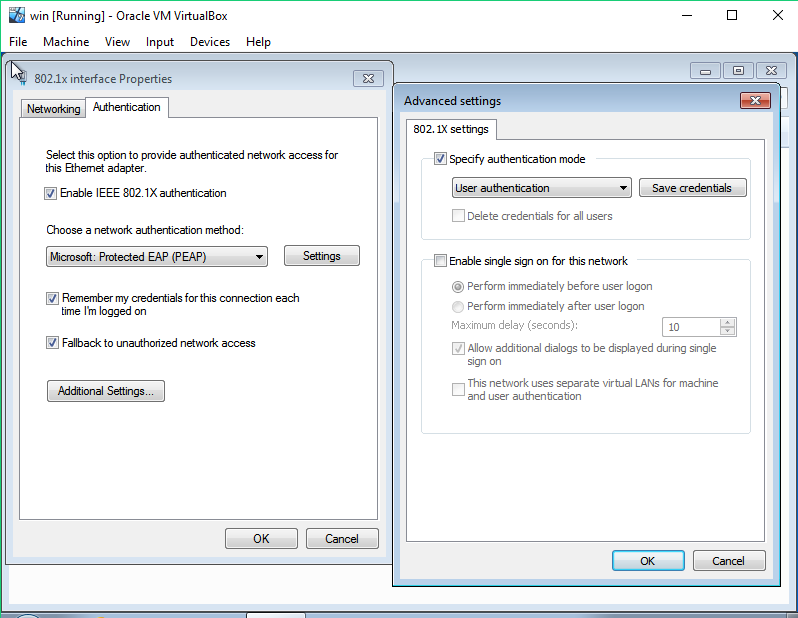The image size is (798, 618).
Task: Click OK in interface Properties dialog
Action: (x=261, y=539)
